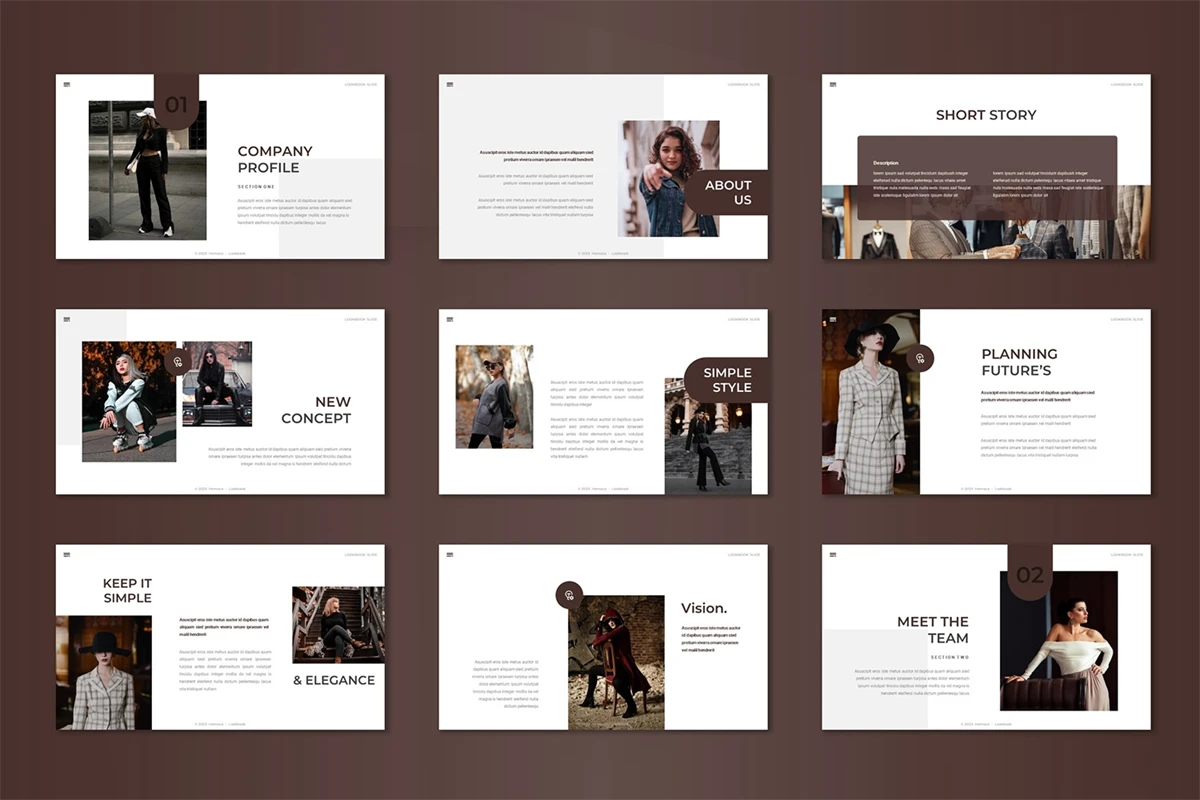
Task: Select the Short Story description box
Action: tap(986, 177)
